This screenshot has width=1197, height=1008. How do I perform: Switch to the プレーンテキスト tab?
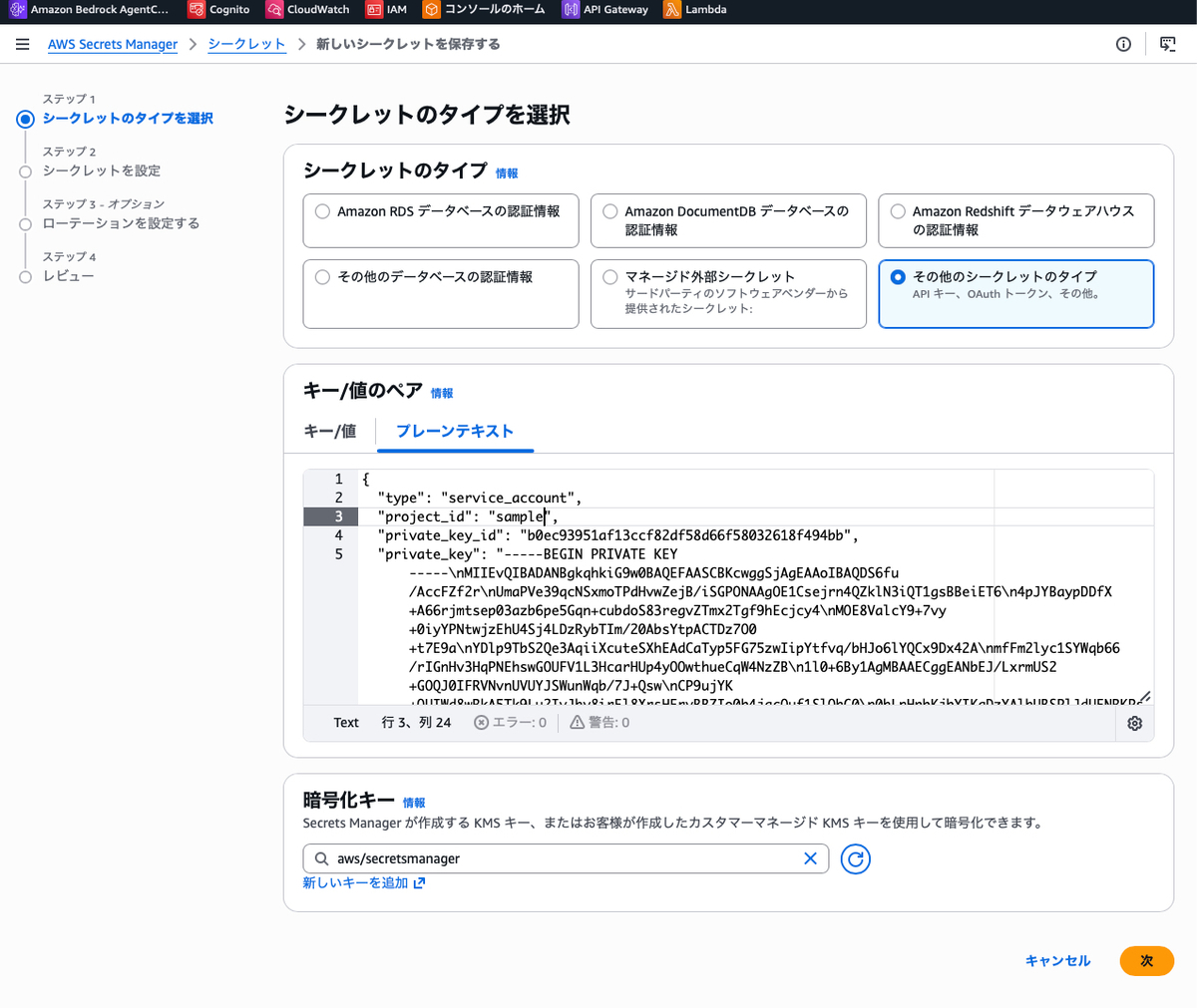point(455,432)
